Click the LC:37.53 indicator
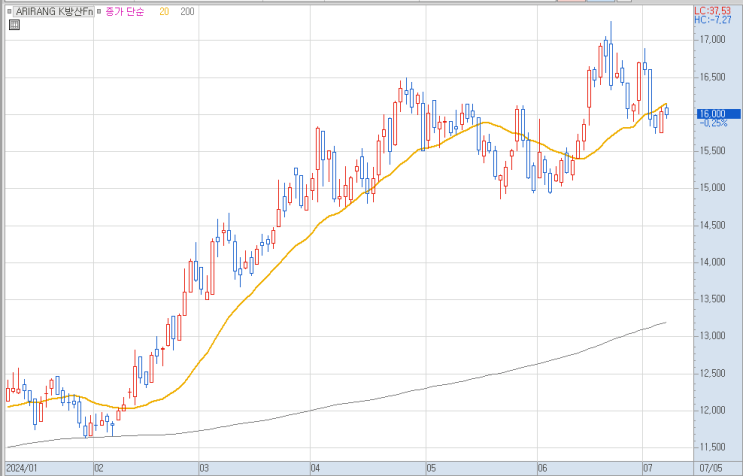The image size is (743, 476). (x=712, y=11)
